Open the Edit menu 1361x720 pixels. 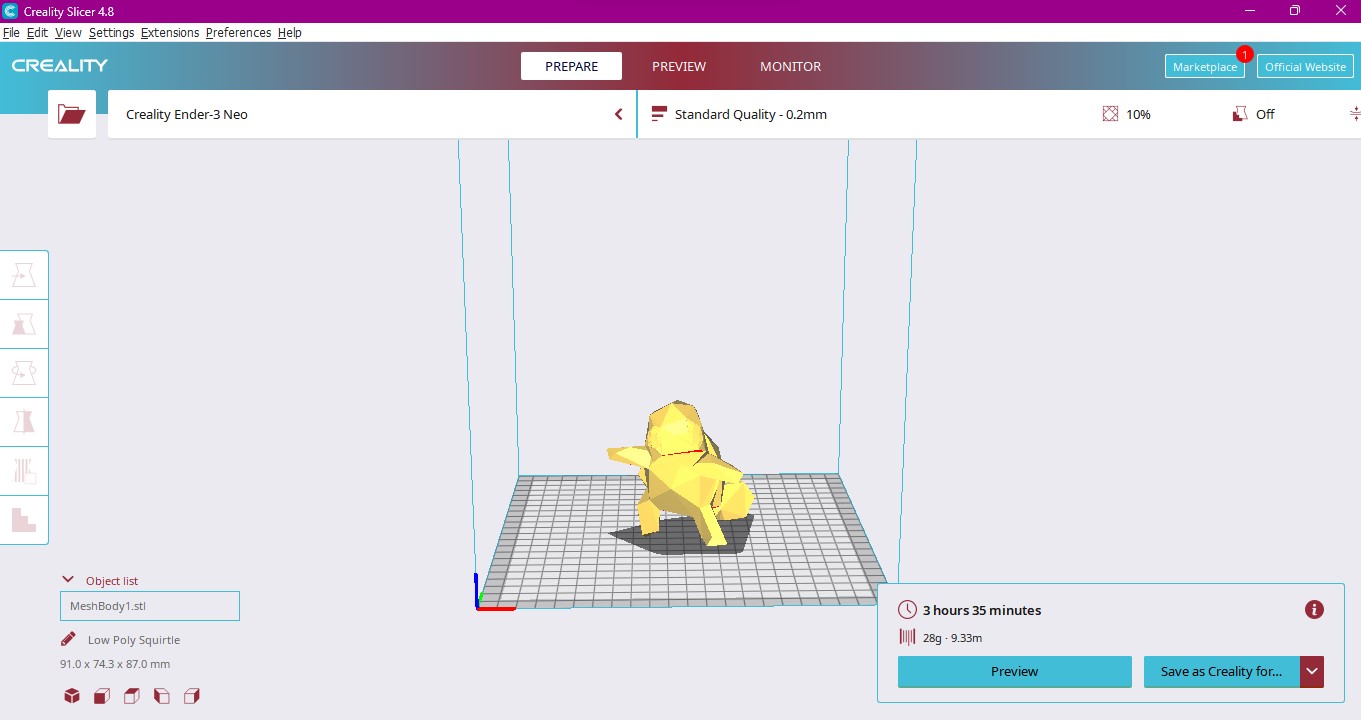click(37, 33)
